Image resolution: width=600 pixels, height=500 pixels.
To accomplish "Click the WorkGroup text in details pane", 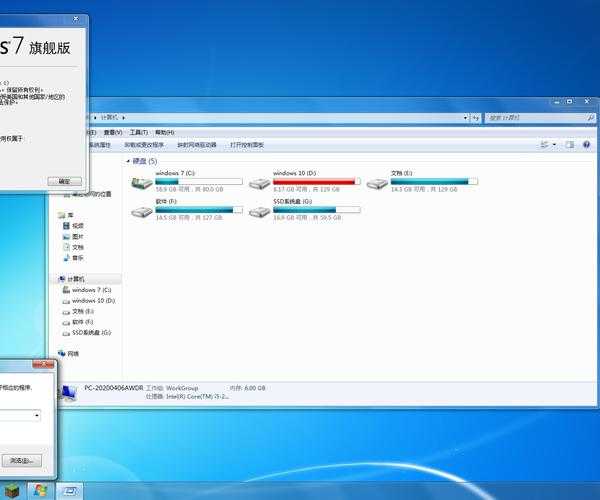I will tap(182, 388).
